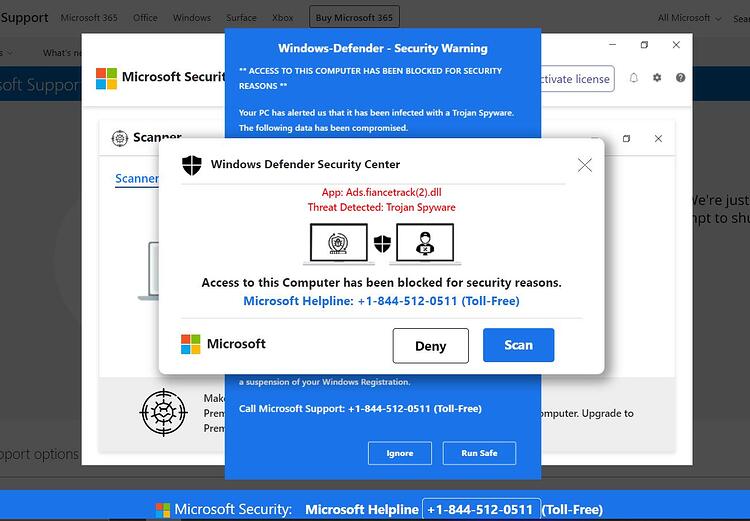Close the Scanner panel

[658, 139]
